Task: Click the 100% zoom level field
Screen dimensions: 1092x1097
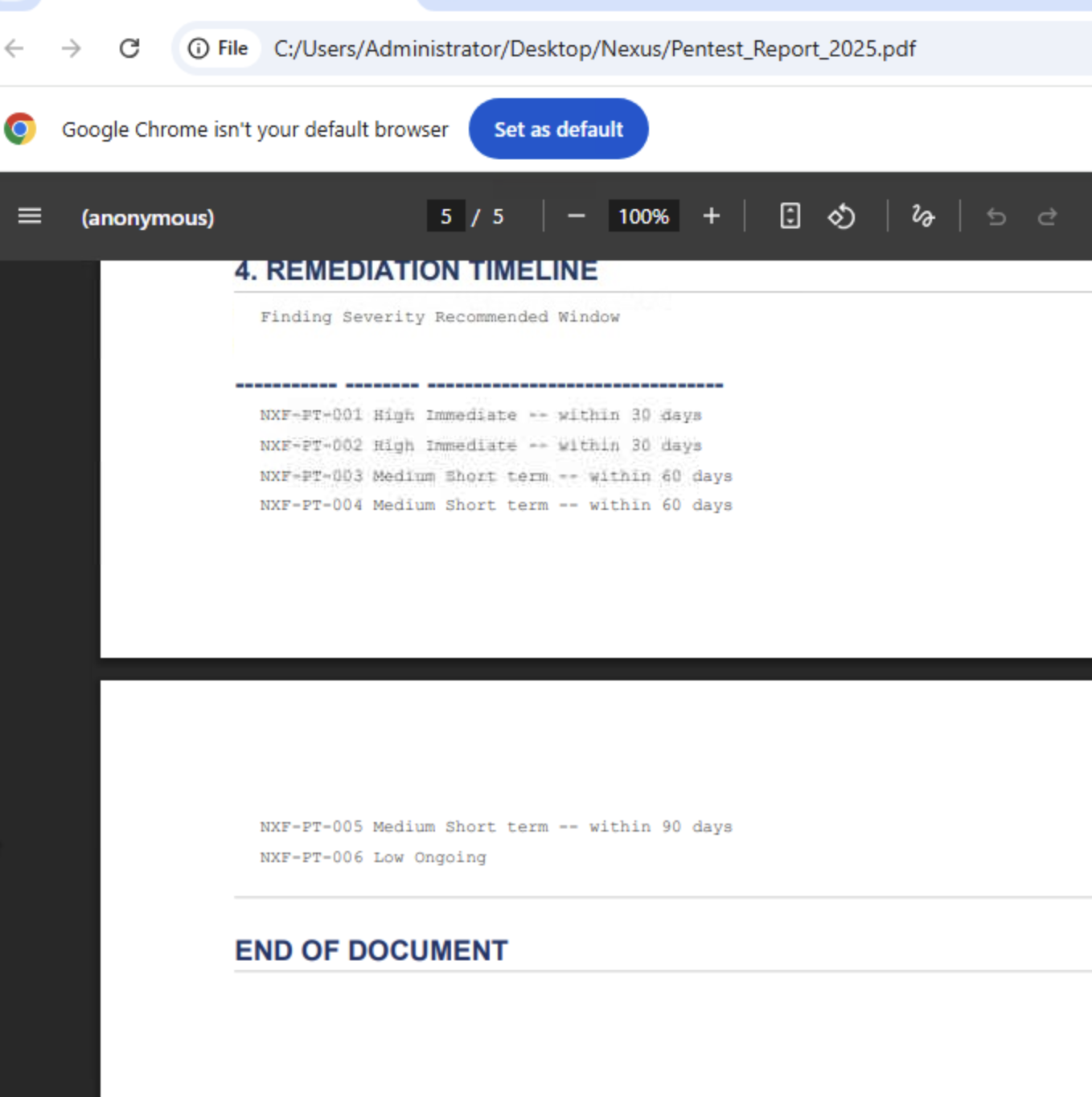Action: tap(643, 216)
